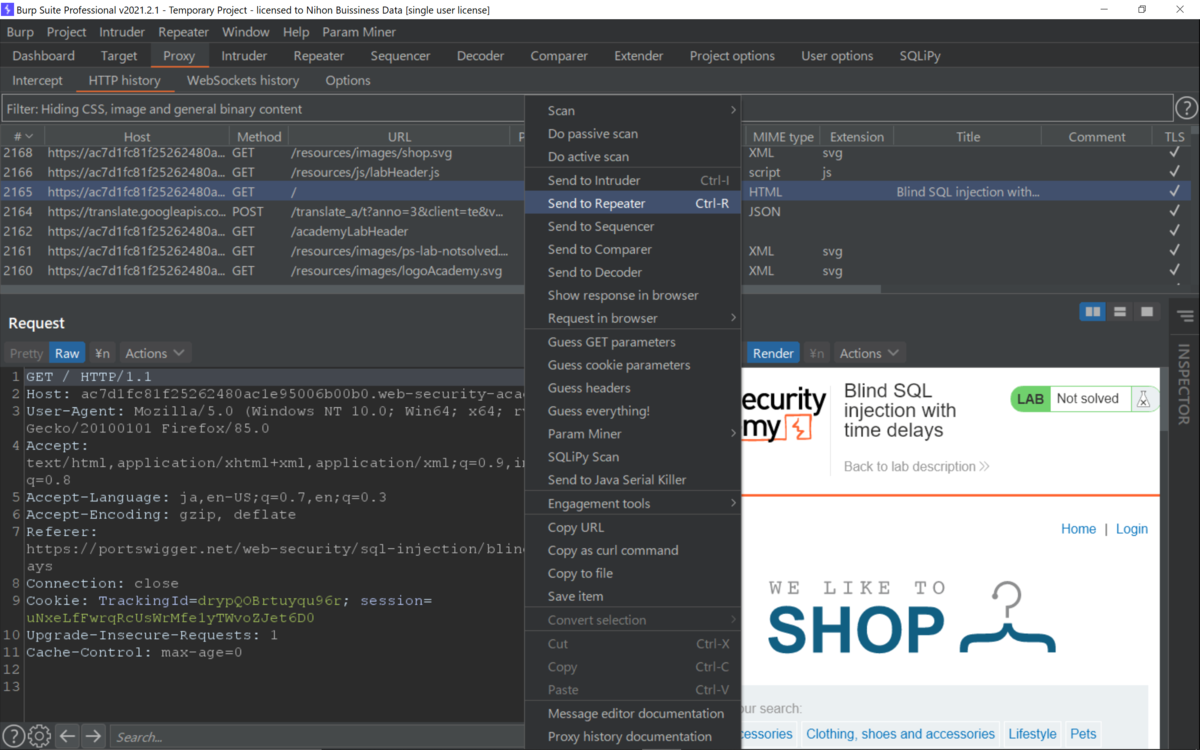This screenshot has width=1200, height=750.
Task: Select Do active scan
Action: [x=632, y=156]
